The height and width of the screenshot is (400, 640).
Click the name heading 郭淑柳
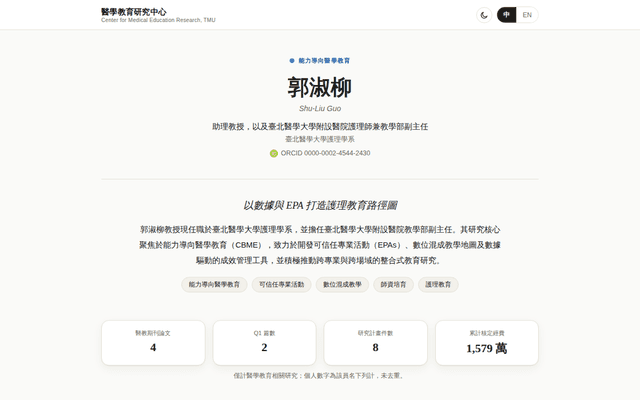320,87
